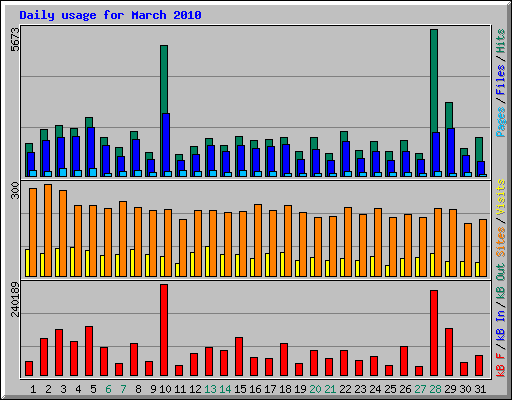
Task: Select the blue Files bar for day 29
Action: (x=451, y=152)
